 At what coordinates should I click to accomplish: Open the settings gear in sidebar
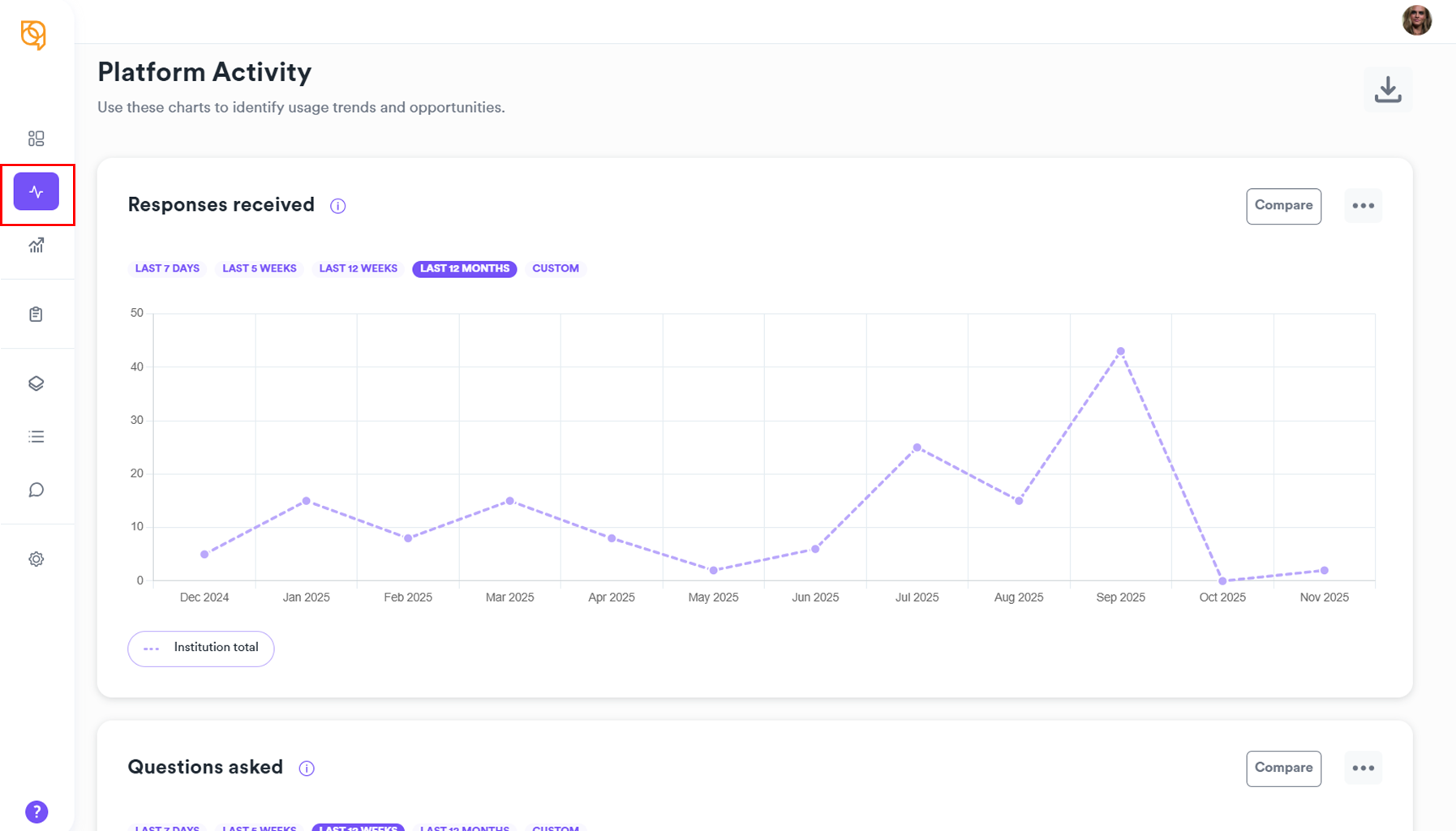[x=36, y=559]
